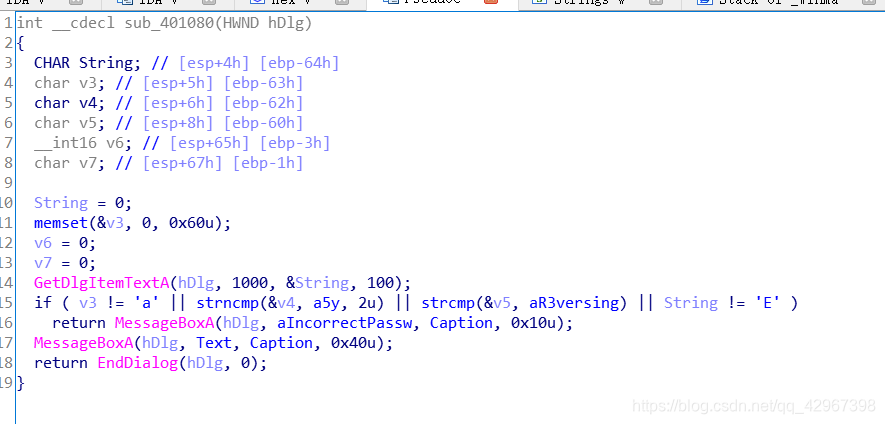Open the a5y string reference
This screenshot has width=885, height=424.
click(x=327, y=303)
